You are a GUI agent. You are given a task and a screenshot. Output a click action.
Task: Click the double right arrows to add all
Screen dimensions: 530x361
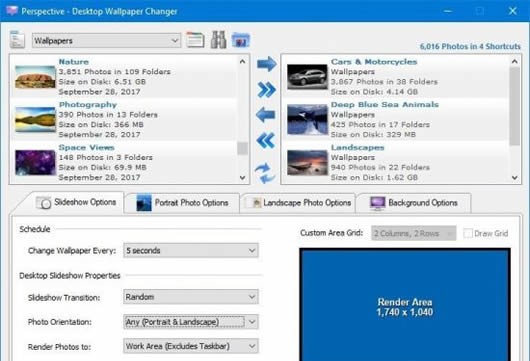(x=266, y=90)
